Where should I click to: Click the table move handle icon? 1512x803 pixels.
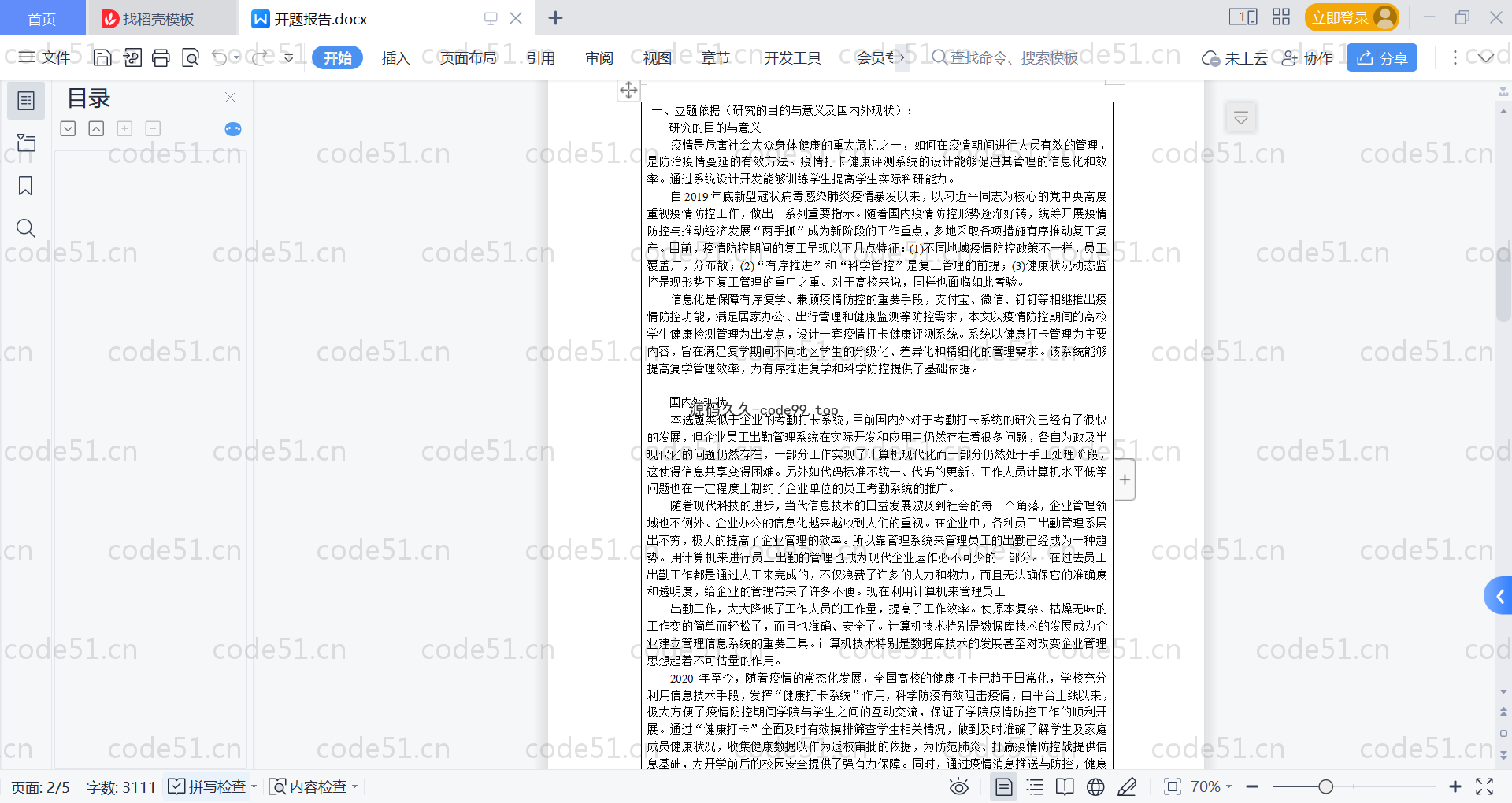(628, 90)
